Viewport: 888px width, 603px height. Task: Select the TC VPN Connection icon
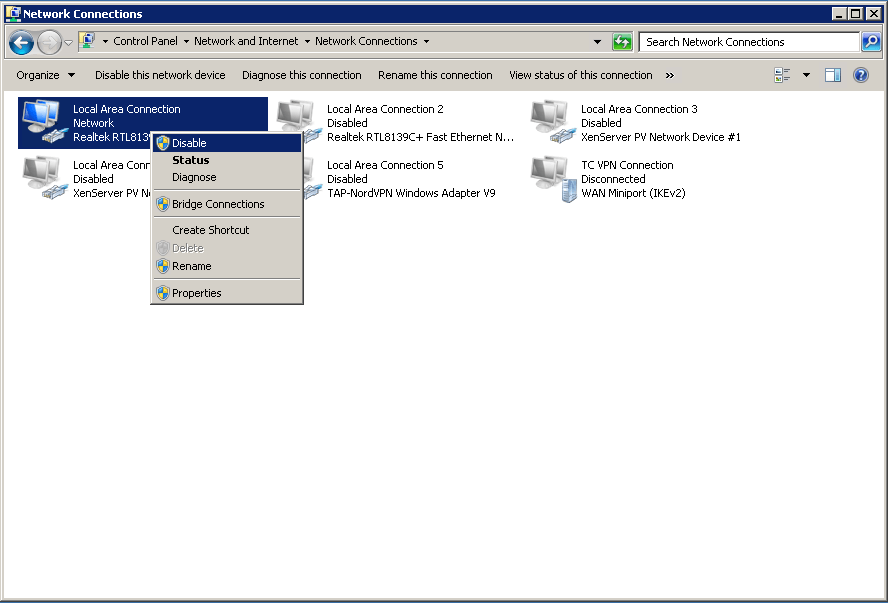point(550,178)
